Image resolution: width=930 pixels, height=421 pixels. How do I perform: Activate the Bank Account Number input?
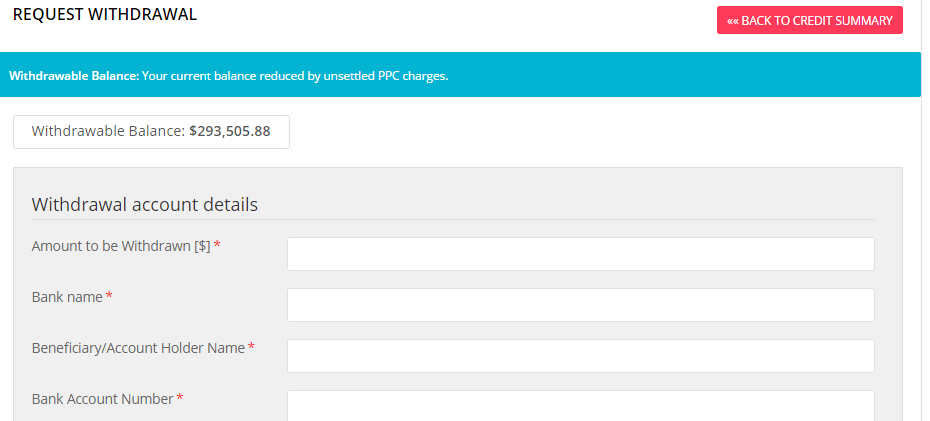click(x=581, y=406)
